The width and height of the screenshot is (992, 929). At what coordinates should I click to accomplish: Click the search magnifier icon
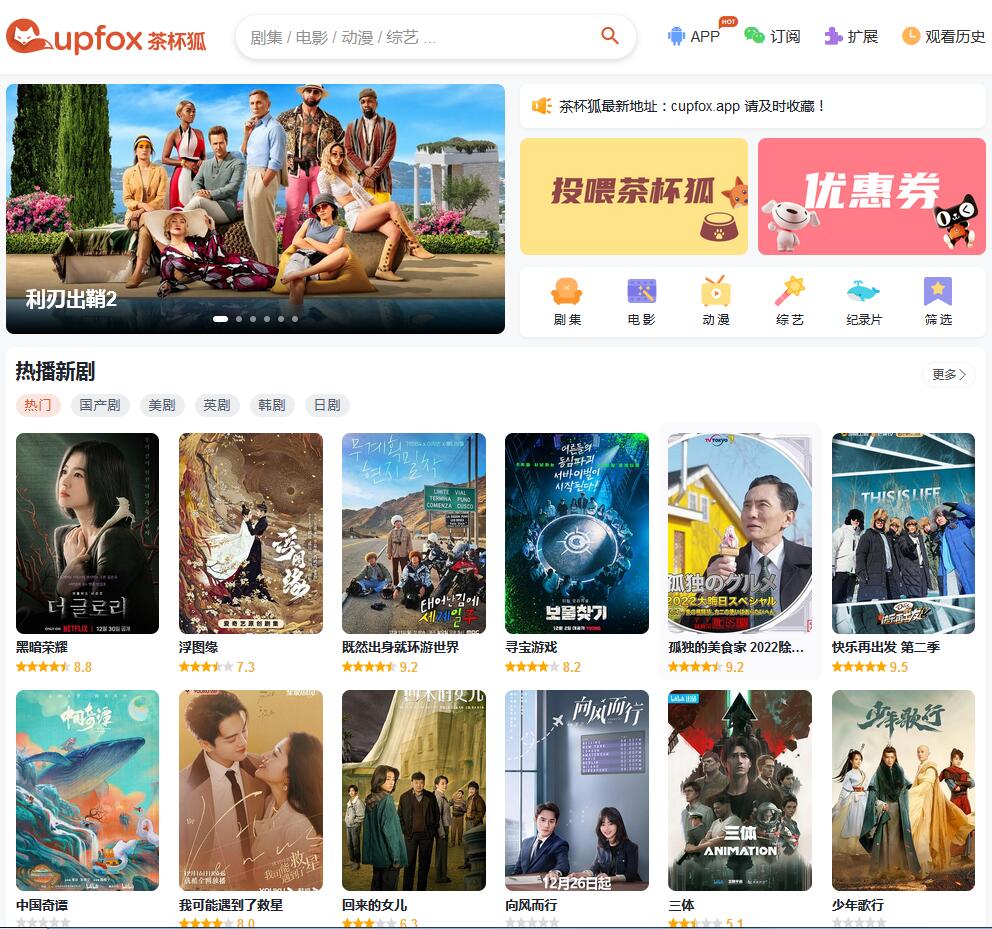tap(609, 36)
